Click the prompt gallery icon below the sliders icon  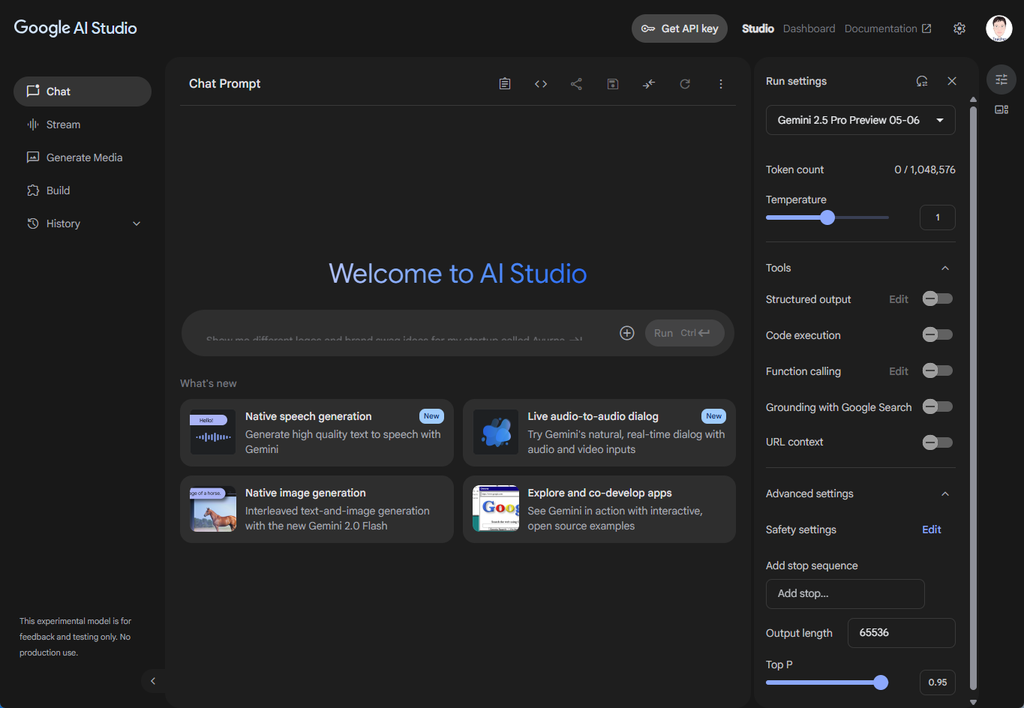[x=1001, y=110]
